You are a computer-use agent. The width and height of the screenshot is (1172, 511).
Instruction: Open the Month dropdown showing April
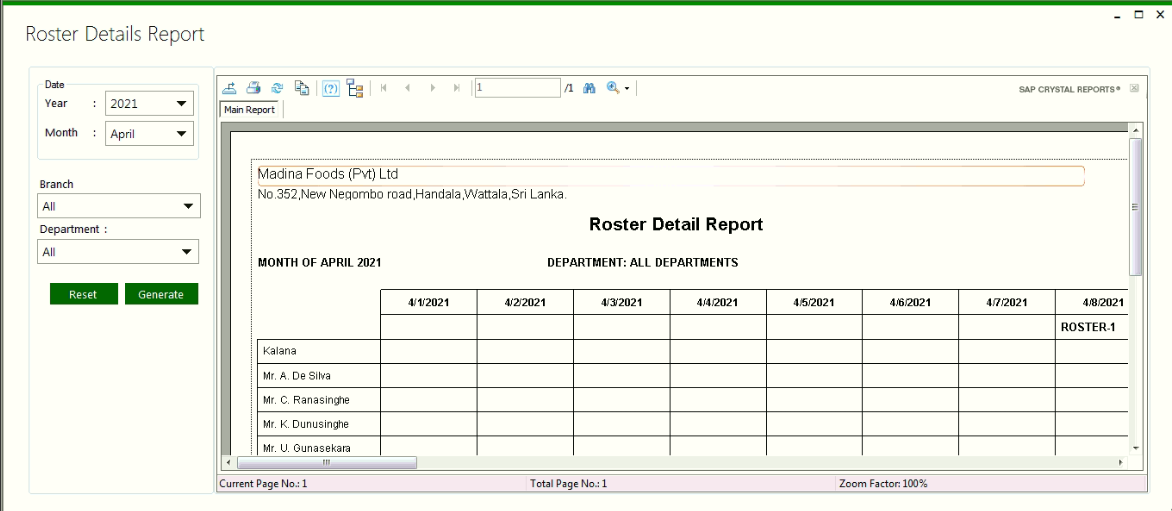pos(150,134)
